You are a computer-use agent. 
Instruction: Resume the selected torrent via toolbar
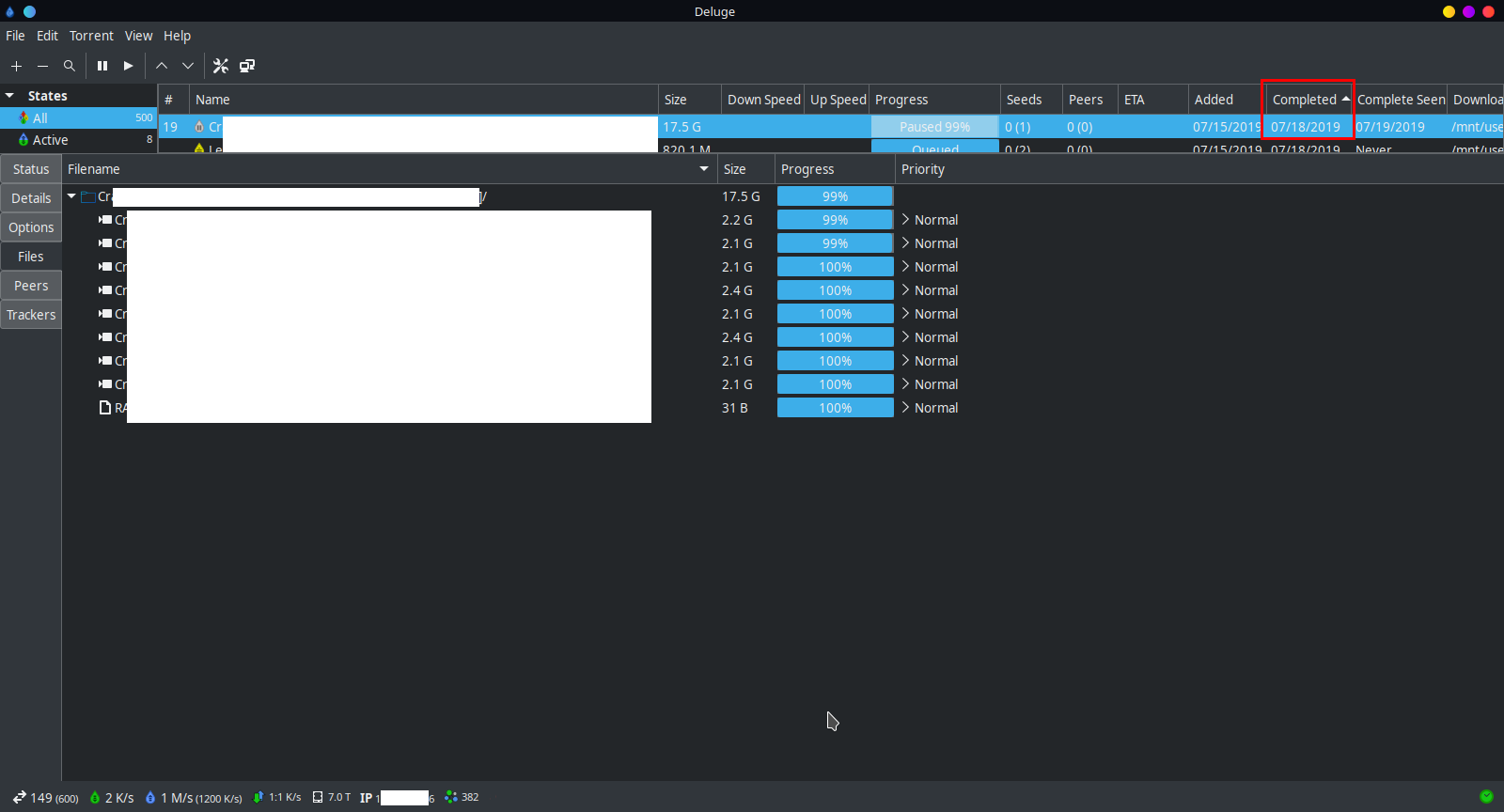pyautogui.click(x=128, y=66)
